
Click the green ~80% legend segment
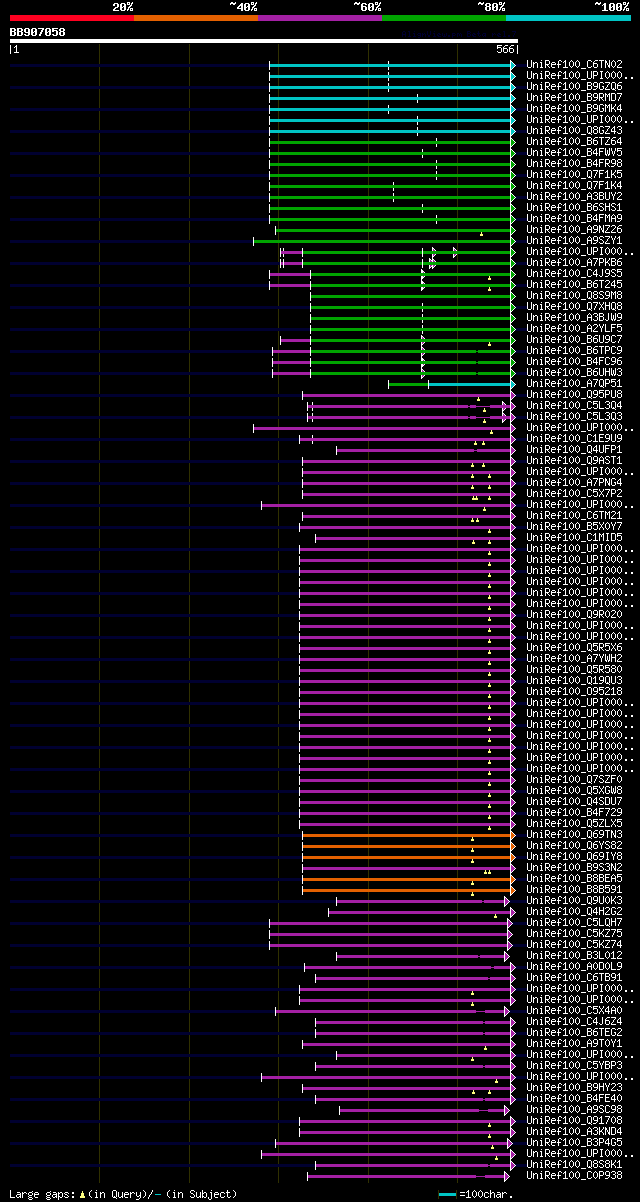(x=443, y=18)
